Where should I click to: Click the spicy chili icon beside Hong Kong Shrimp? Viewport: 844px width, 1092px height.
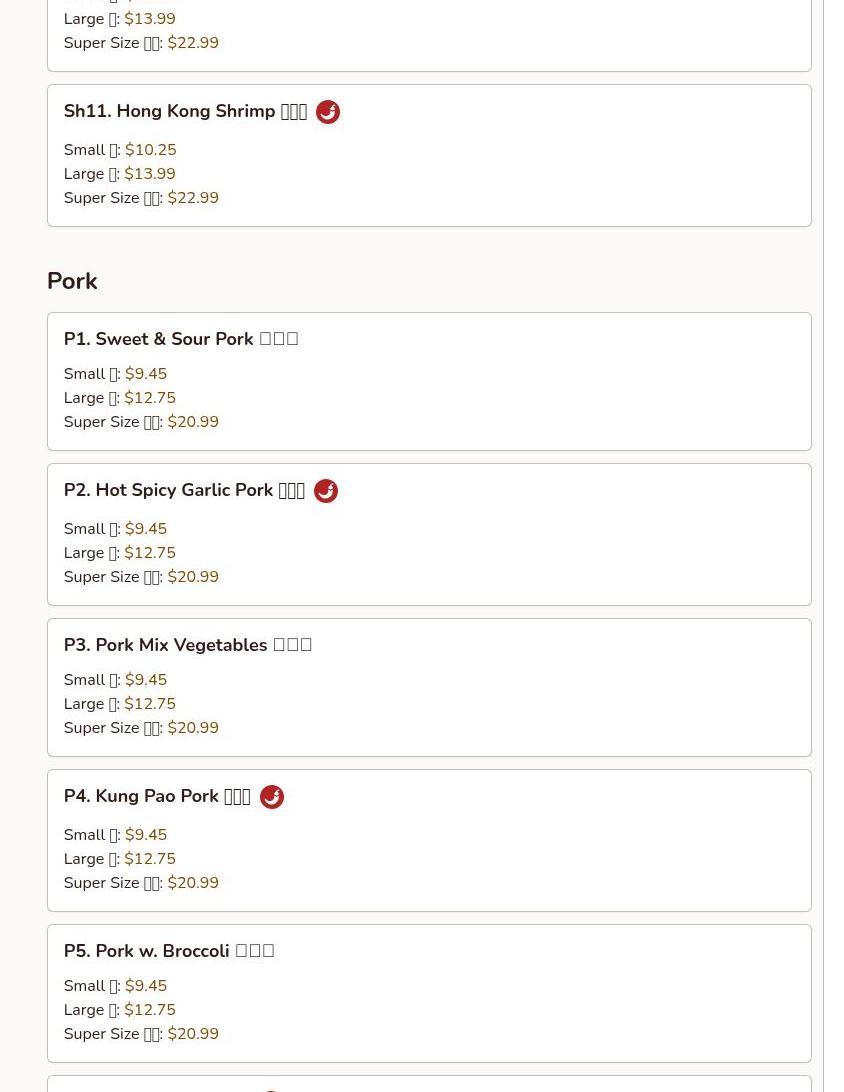(328, 112)
